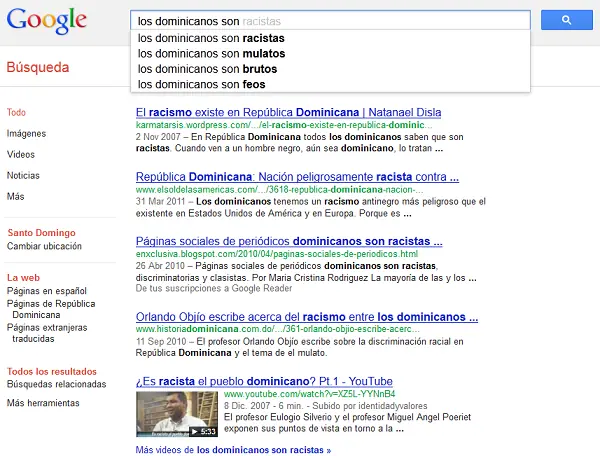Filter by Páginas de República Dominicana

[51, 309]
